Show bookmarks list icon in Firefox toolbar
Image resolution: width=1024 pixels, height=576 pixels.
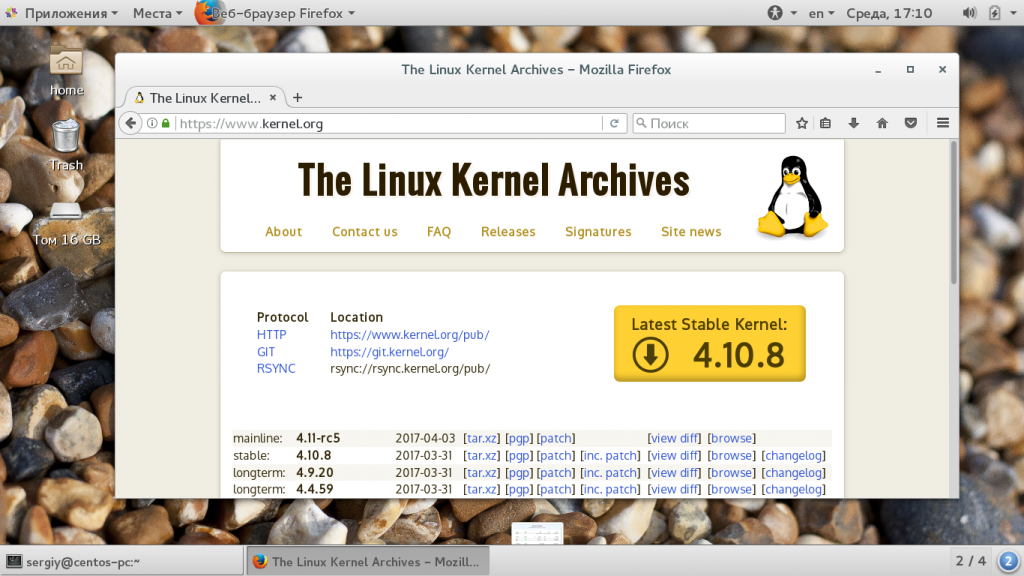[825, 123]
